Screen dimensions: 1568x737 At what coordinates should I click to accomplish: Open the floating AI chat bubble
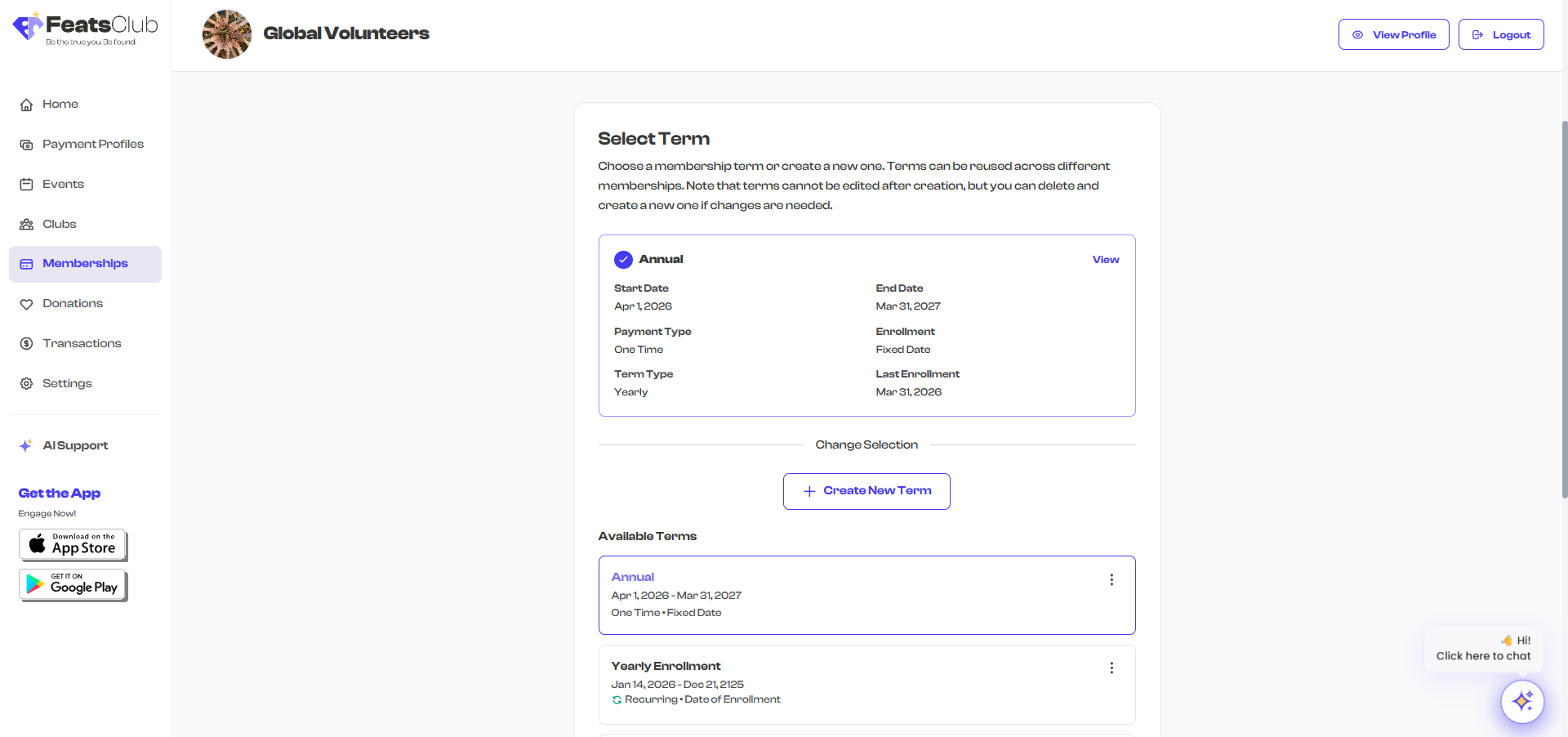pyautogui.click(x=1522, y=701)
